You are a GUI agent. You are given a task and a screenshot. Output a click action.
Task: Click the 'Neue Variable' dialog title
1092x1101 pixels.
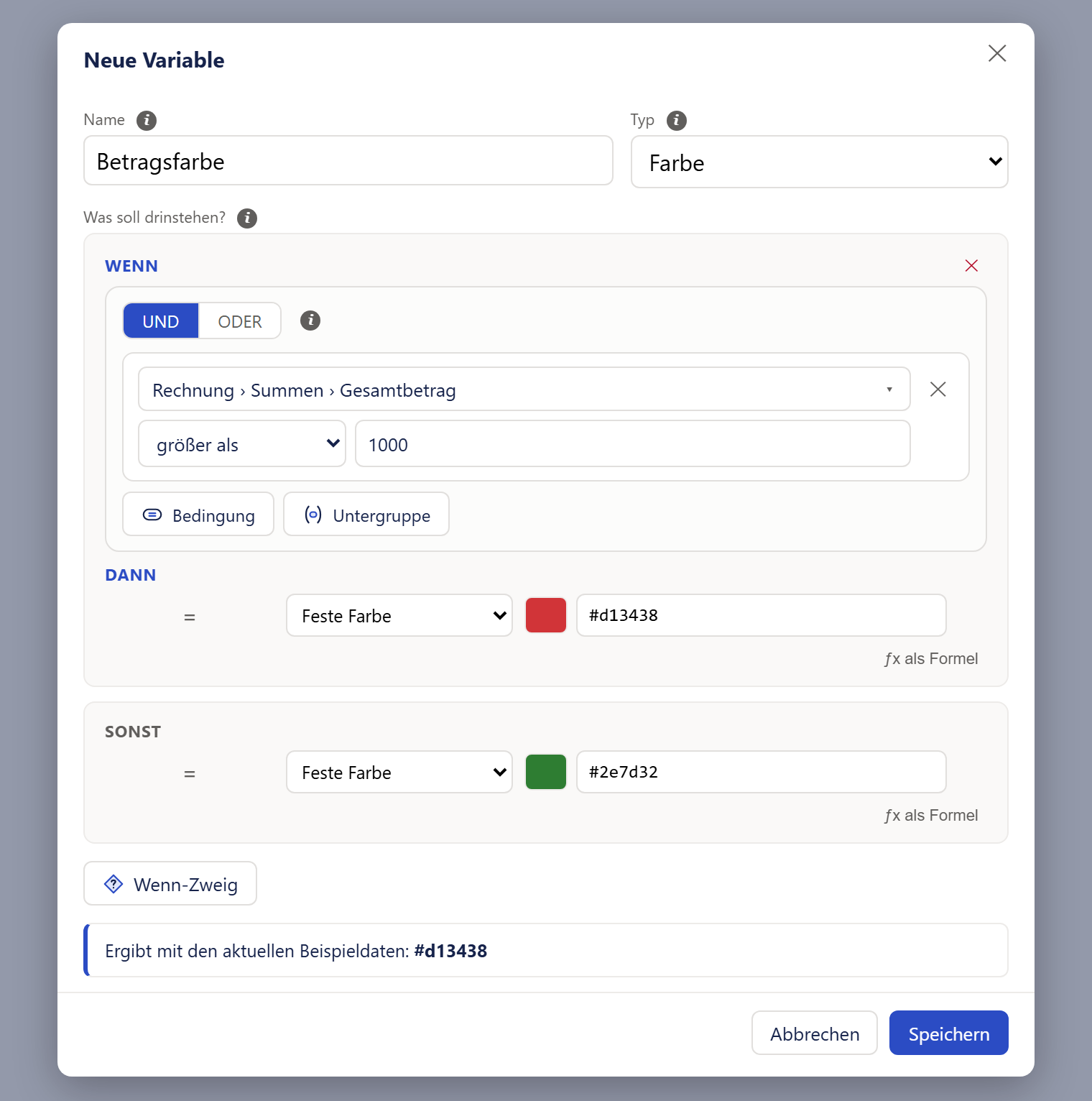click(x=154, y=60)
